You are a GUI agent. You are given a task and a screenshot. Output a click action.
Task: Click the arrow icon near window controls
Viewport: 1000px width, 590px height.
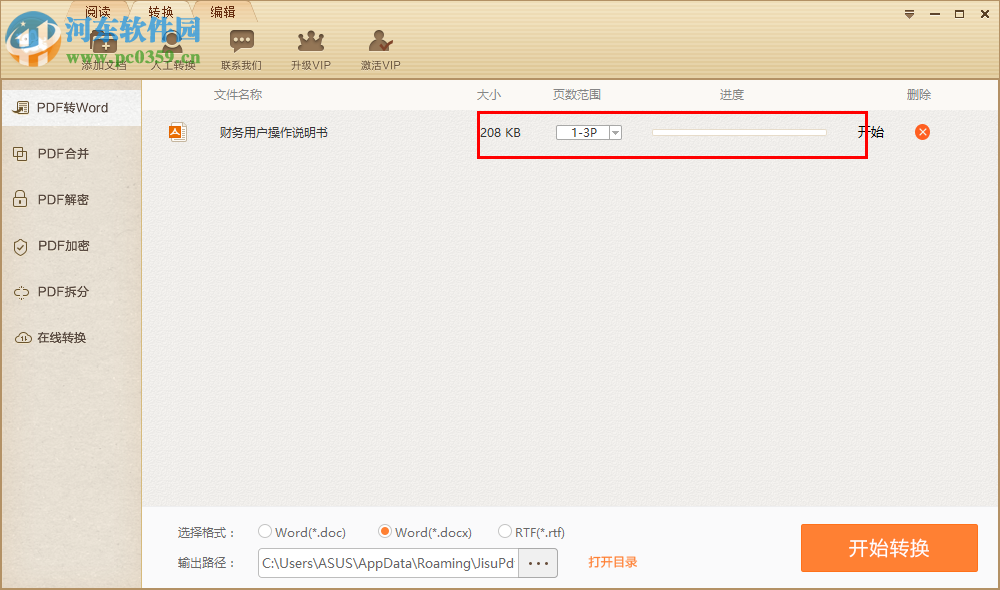pyautogui.click(x=908, y=13)
